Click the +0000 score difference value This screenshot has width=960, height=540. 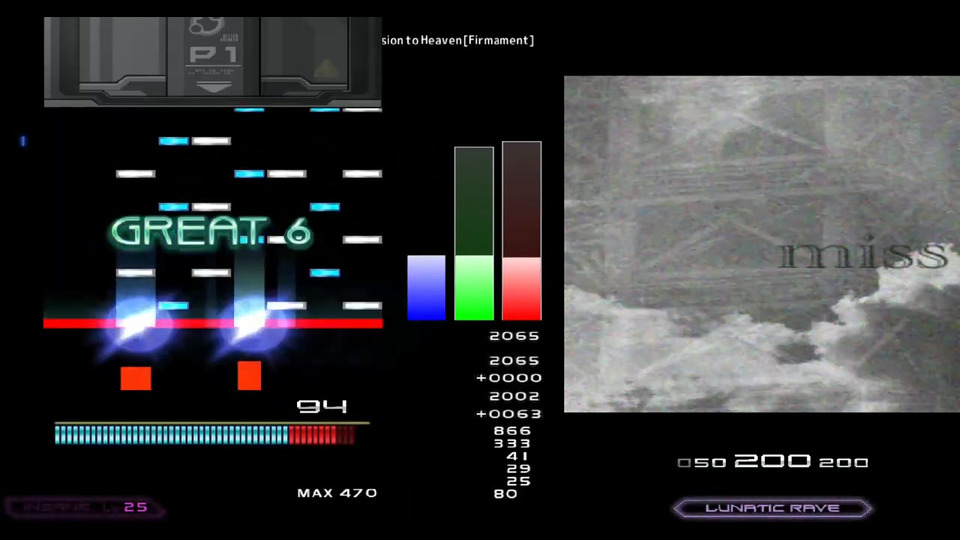(x=509, y=378)
